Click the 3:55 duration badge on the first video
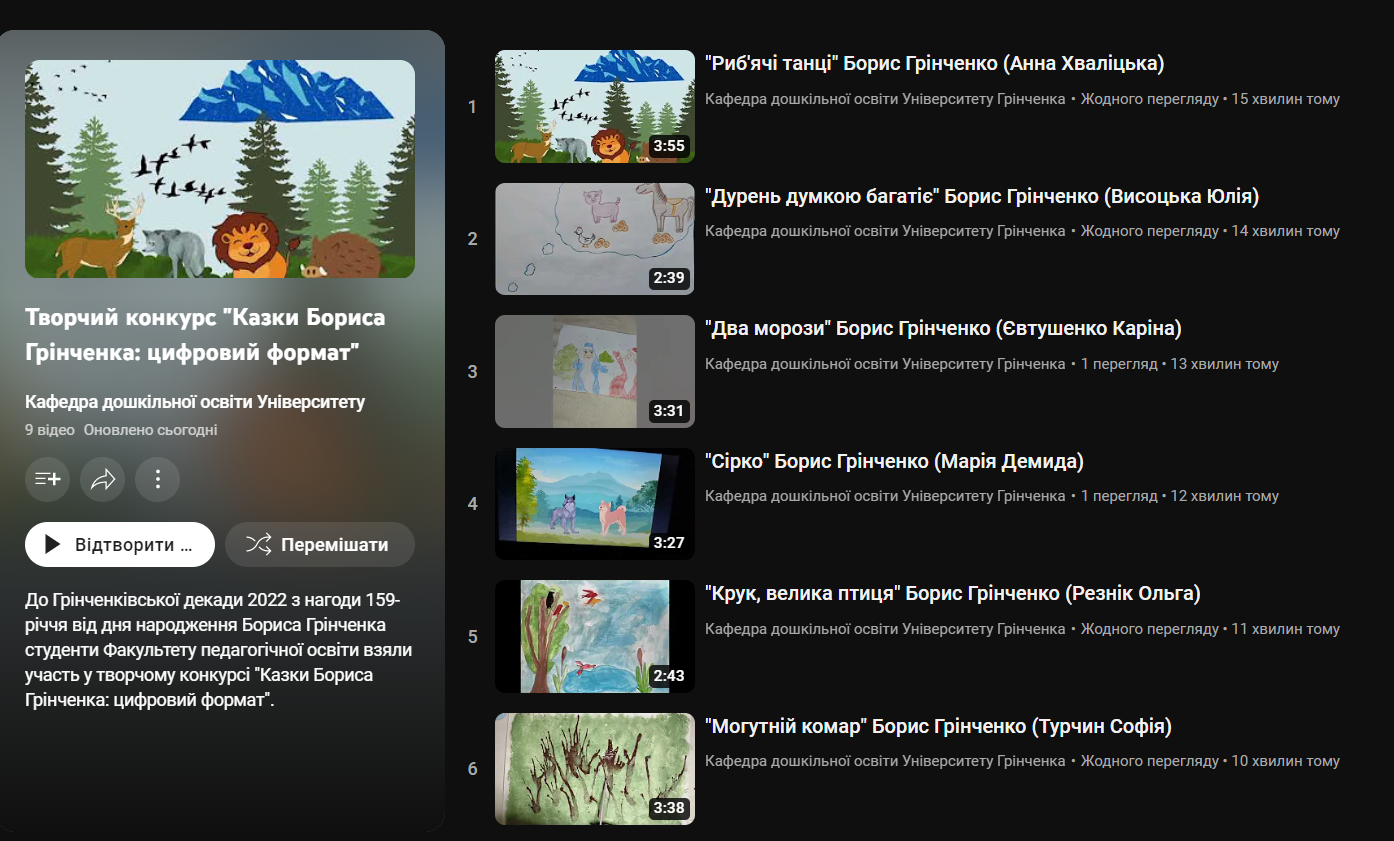The height and width of the screenshot is (841, 1394). (x=668, y=146)
